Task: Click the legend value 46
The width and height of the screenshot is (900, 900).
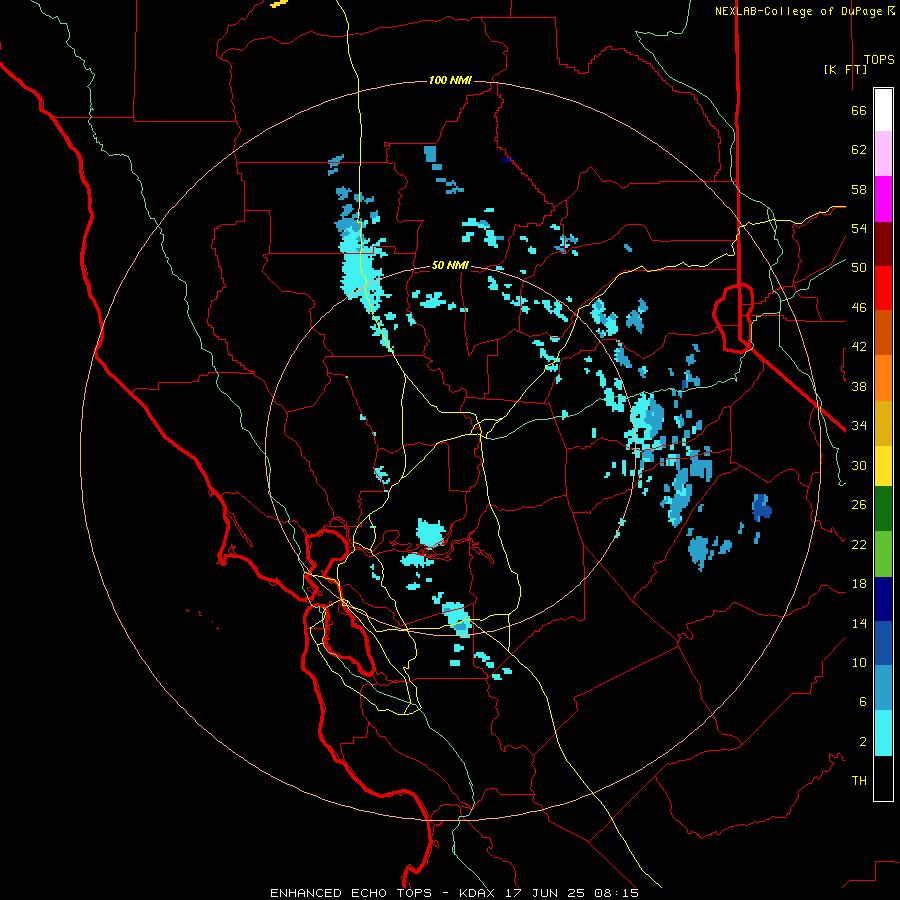Action: [859, 307]
